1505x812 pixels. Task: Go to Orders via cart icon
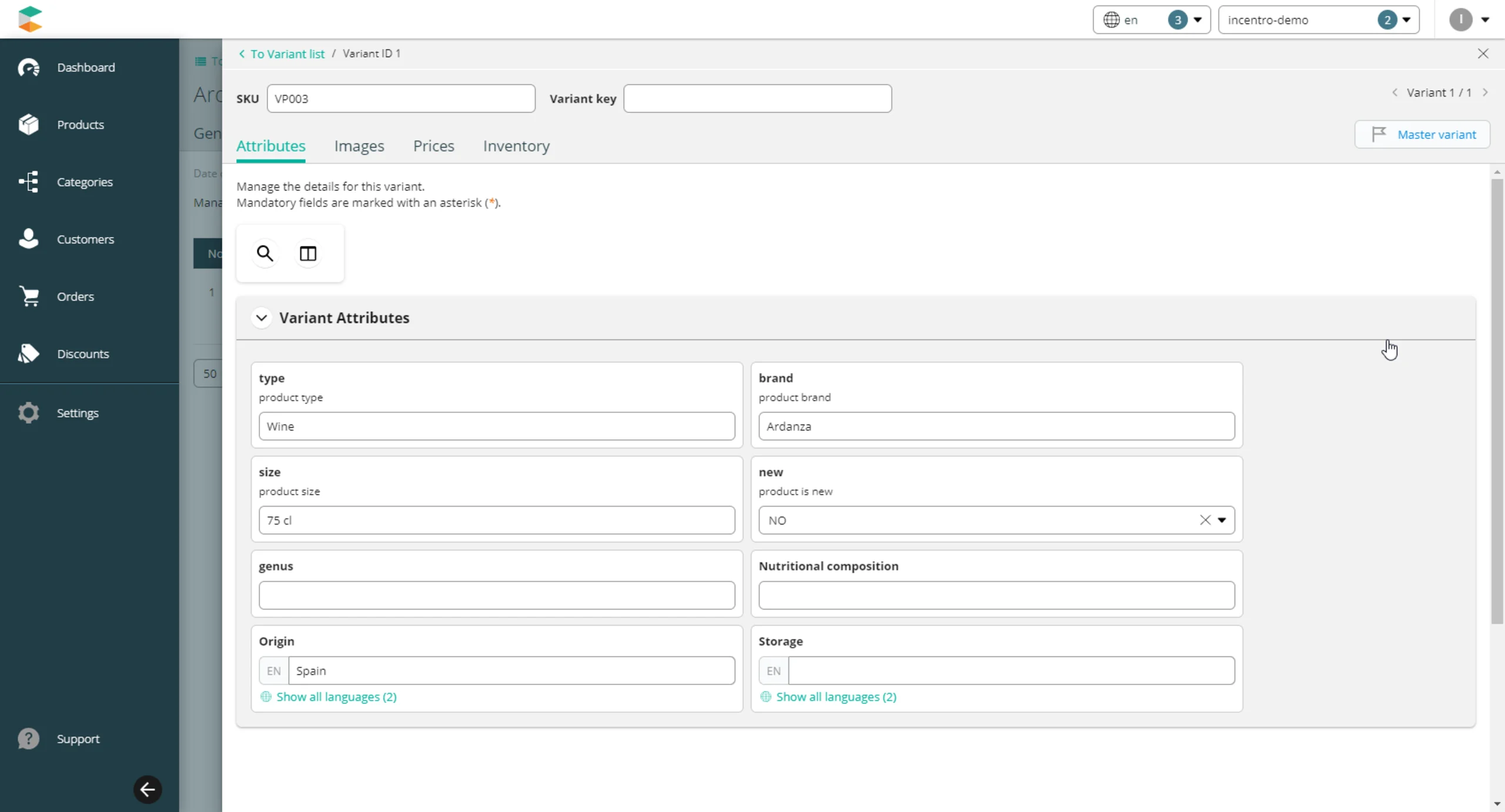(x=29, y=296)
